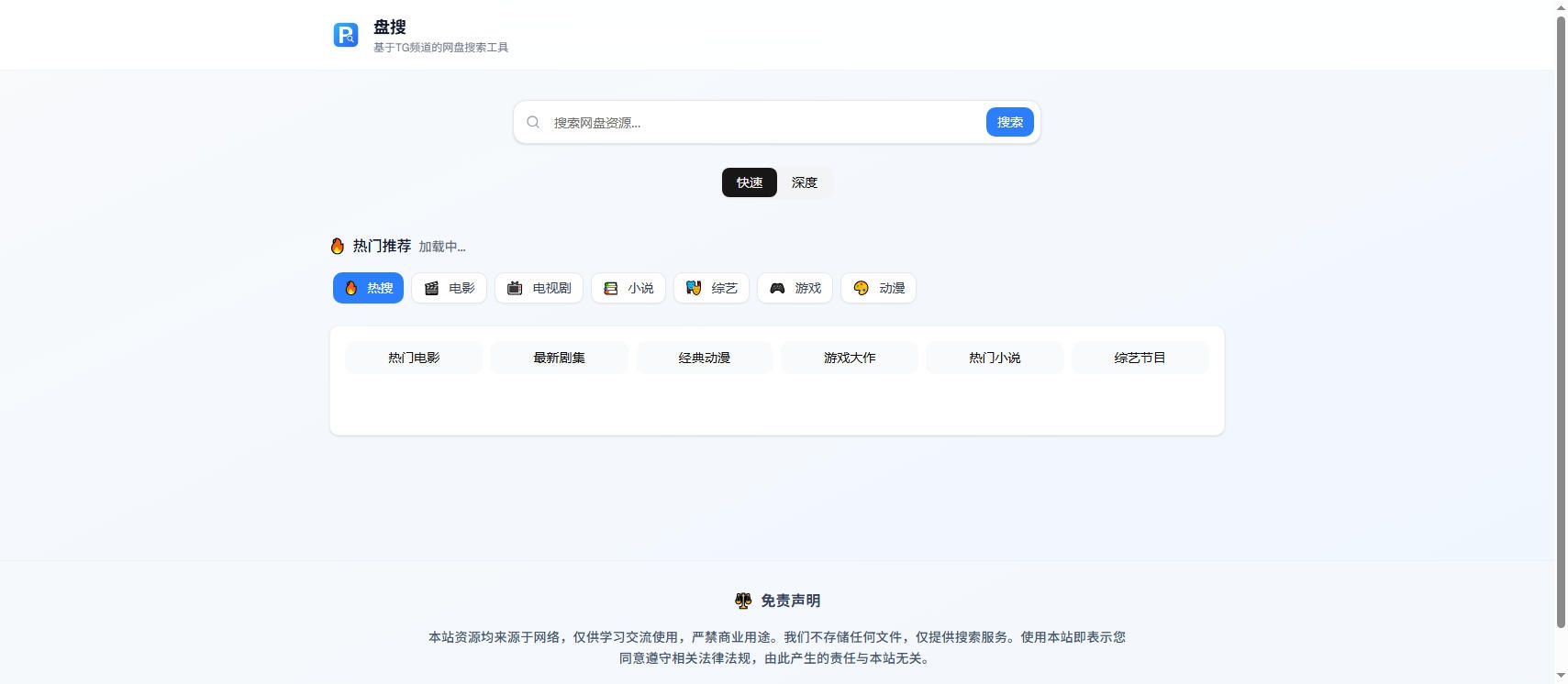Click the 盘搜 site title
Viewport: 1568px width, 684px height.
[390, 27]
